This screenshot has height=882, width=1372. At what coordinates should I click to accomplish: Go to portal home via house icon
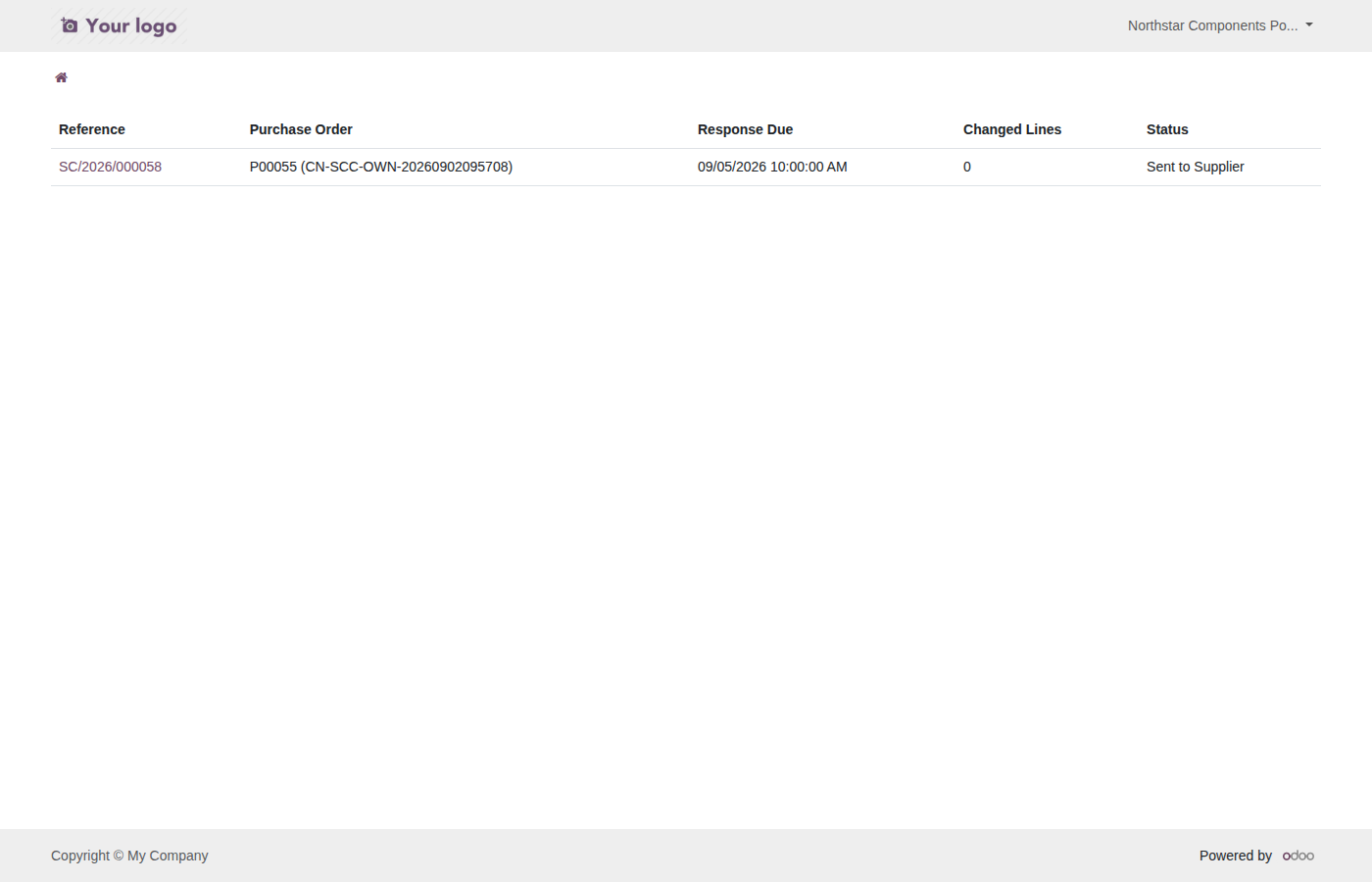[x=61, y=77]
